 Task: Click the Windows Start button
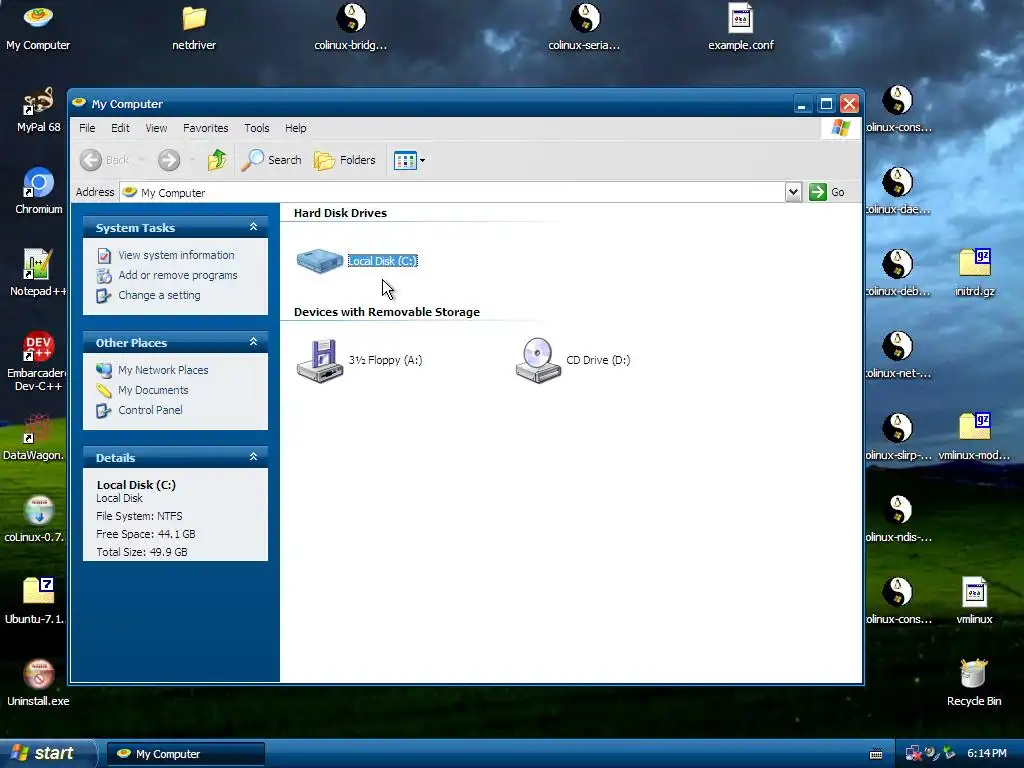click(48, 753)
